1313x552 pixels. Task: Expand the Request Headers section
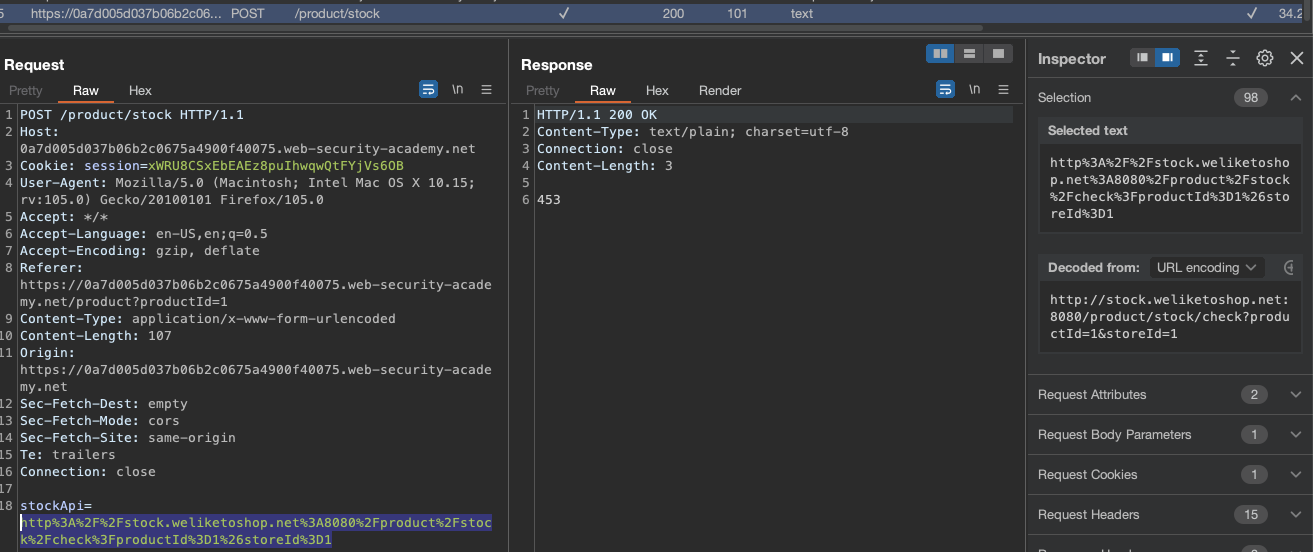pos(1295,515)
